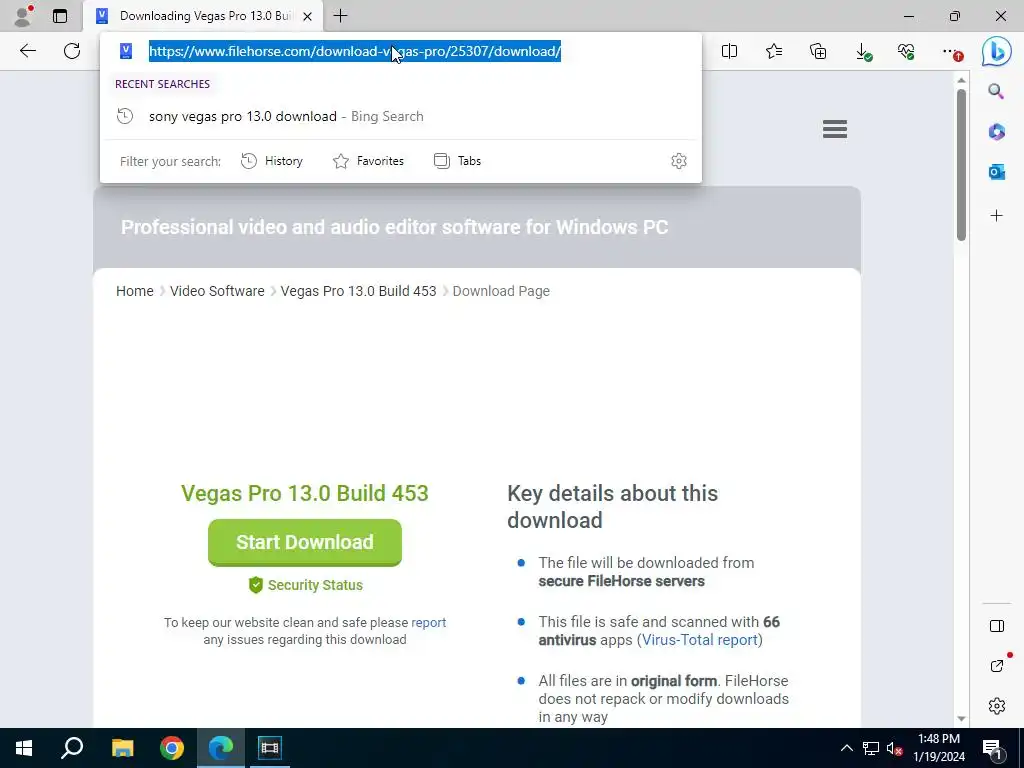Switch to Microsoft Edge taskbar icon
Image resolution: width=1024 pixels, height=768 pixels.
pos(221,748)
